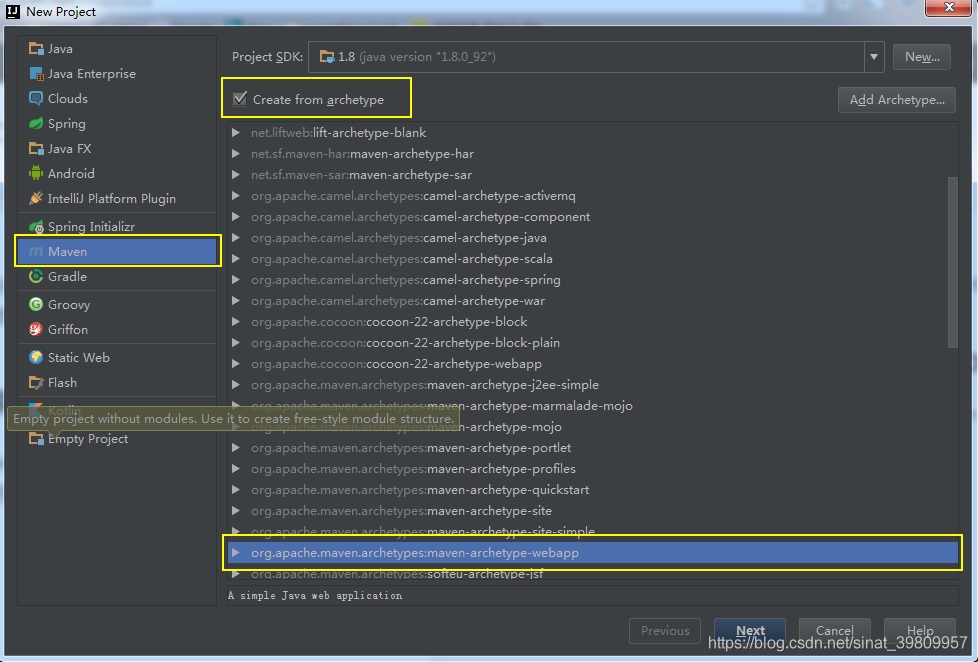This screenshot has width=978, height=662.
Task: Select maven-archetype-sar archetype row
Action: tap(593, 175)
